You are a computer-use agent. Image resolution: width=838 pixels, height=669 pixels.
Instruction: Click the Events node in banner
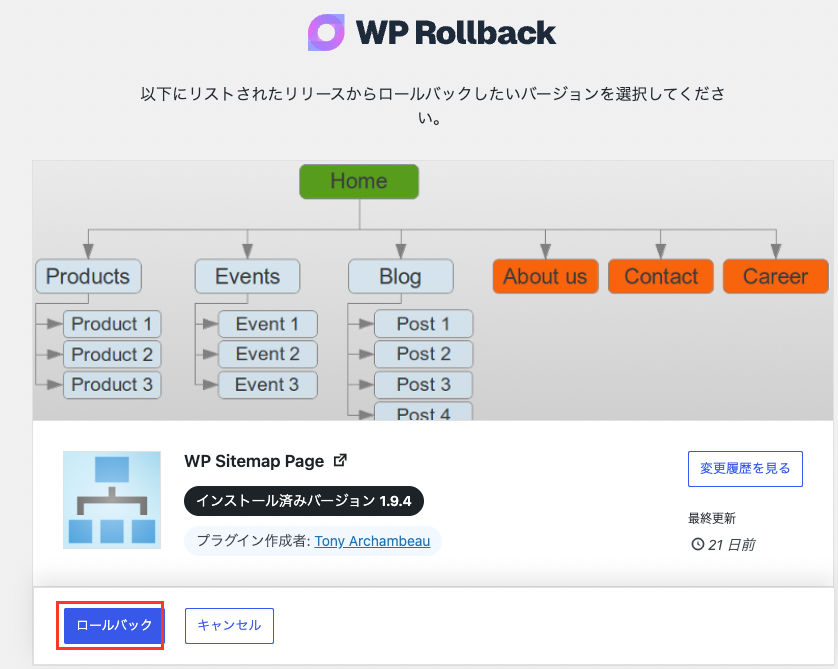click(247, 276)
